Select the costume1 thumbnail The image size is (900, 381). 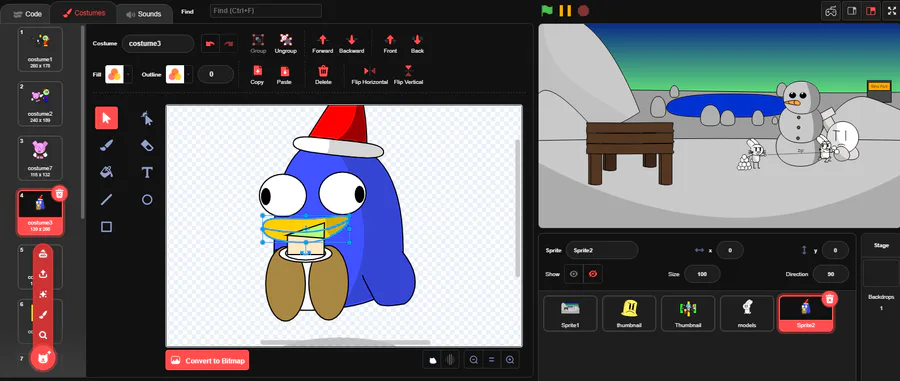40,49
